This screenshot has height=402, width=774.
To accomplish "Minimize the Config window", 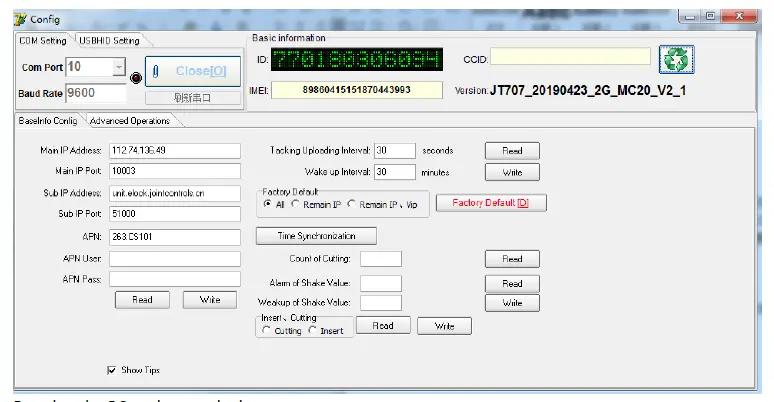I will coord(690,17).
